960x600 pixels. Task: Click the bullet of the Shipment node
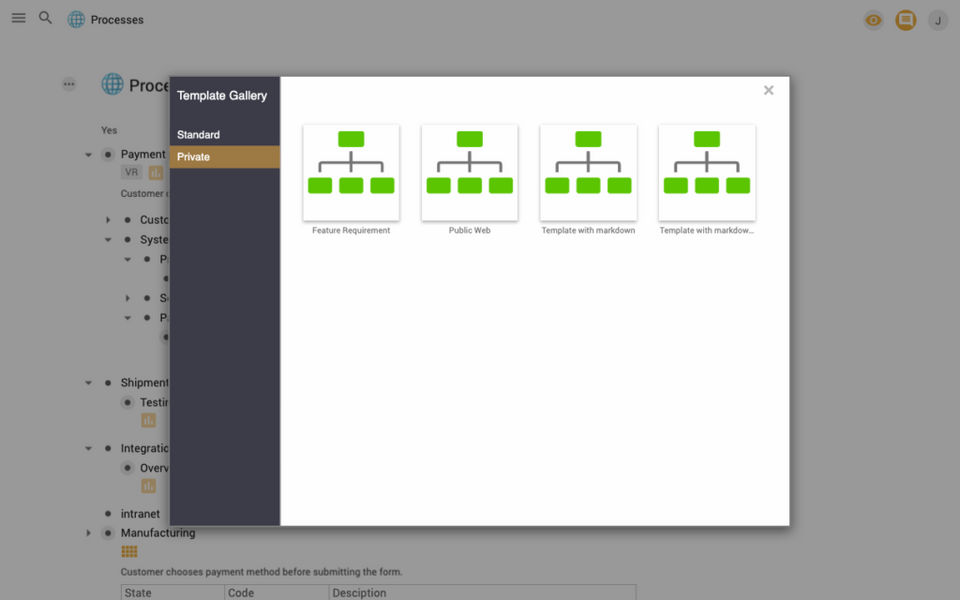point(108,383)
